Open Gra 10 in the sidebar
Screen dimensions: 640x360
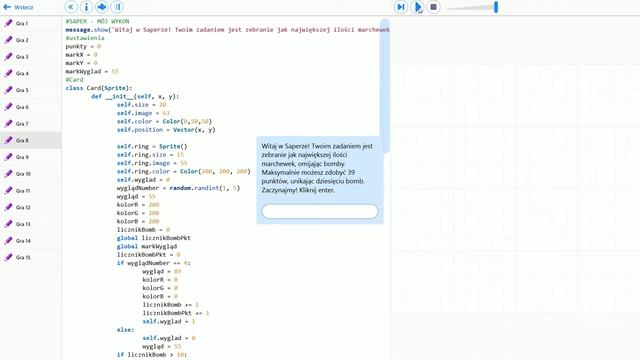(x=31, y=174)
